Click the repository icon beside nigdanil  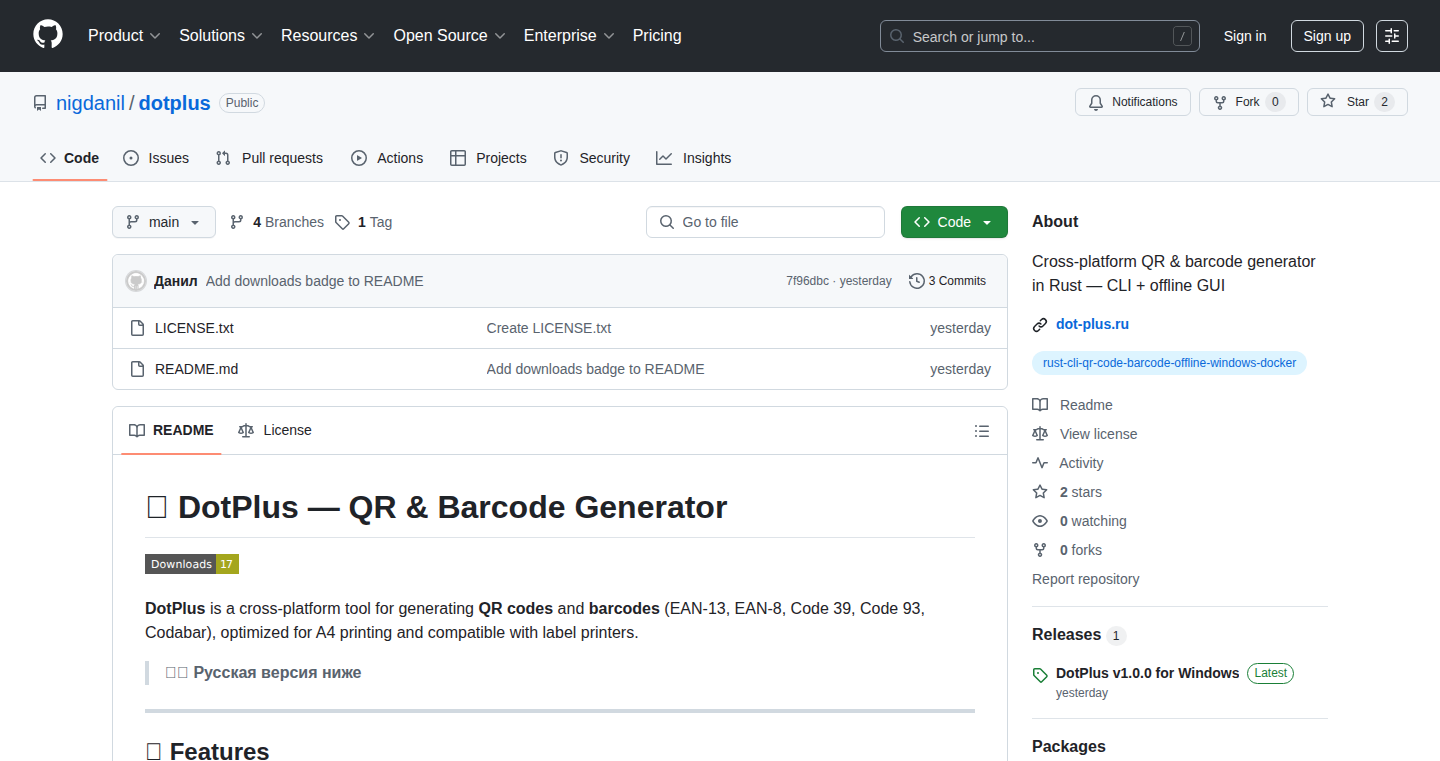[x=40, y=103]
